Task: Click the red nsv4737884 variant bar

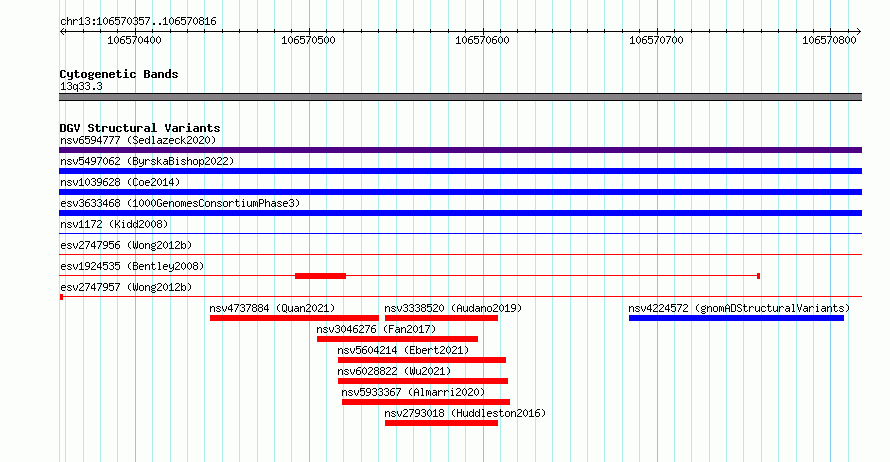Action: point(294,318)
